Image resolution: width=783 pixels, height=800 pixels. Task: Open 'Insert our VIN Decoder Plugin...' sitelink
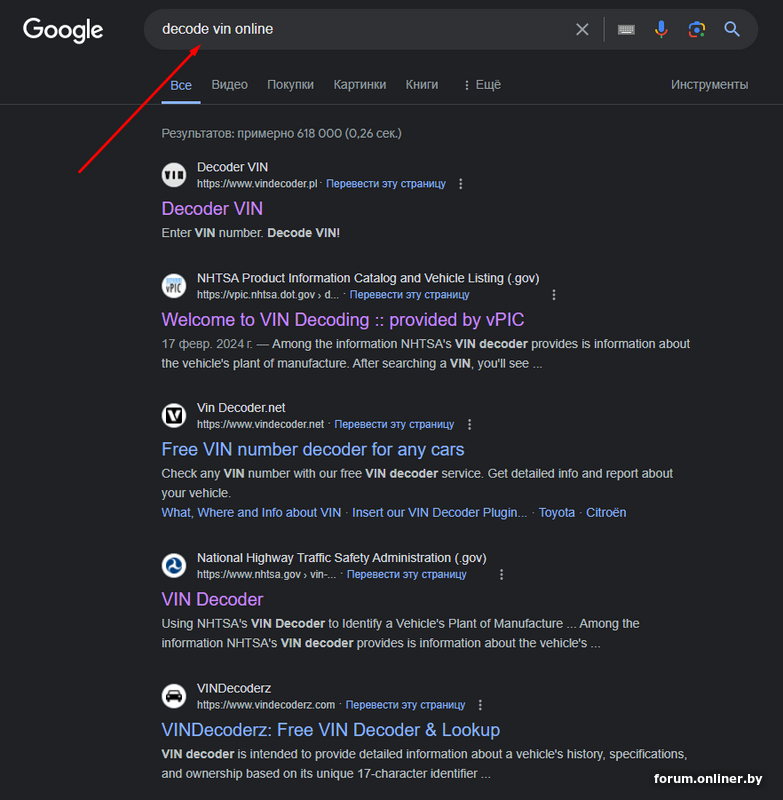tap(439, 513)
